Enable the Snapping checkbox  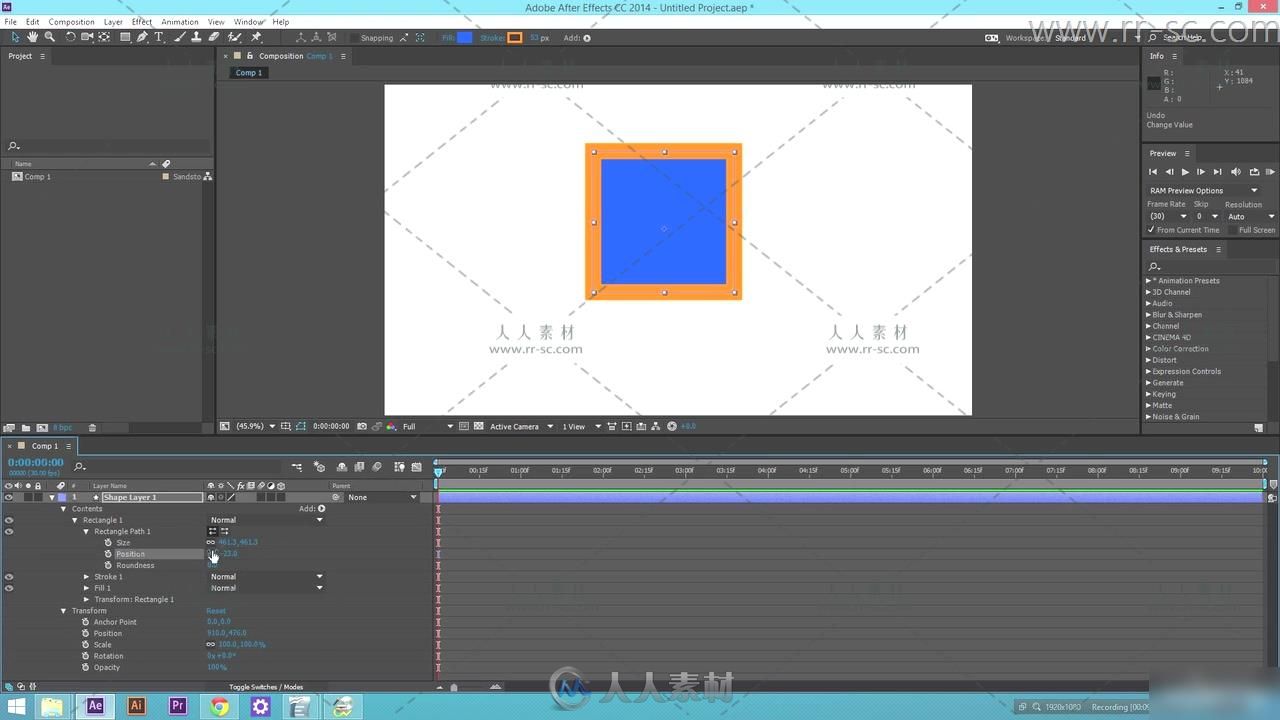coord(354,38)
